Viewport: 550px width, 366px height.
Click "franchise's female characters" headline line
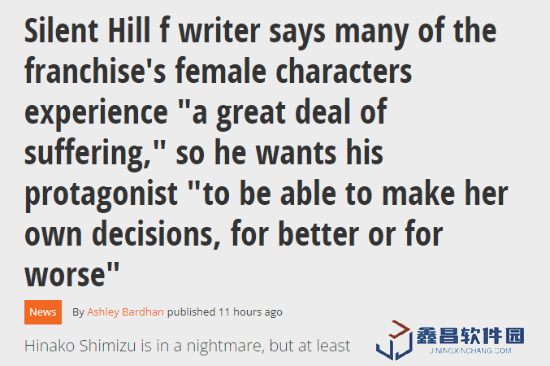pyautogui.click(x=218, y=72)
